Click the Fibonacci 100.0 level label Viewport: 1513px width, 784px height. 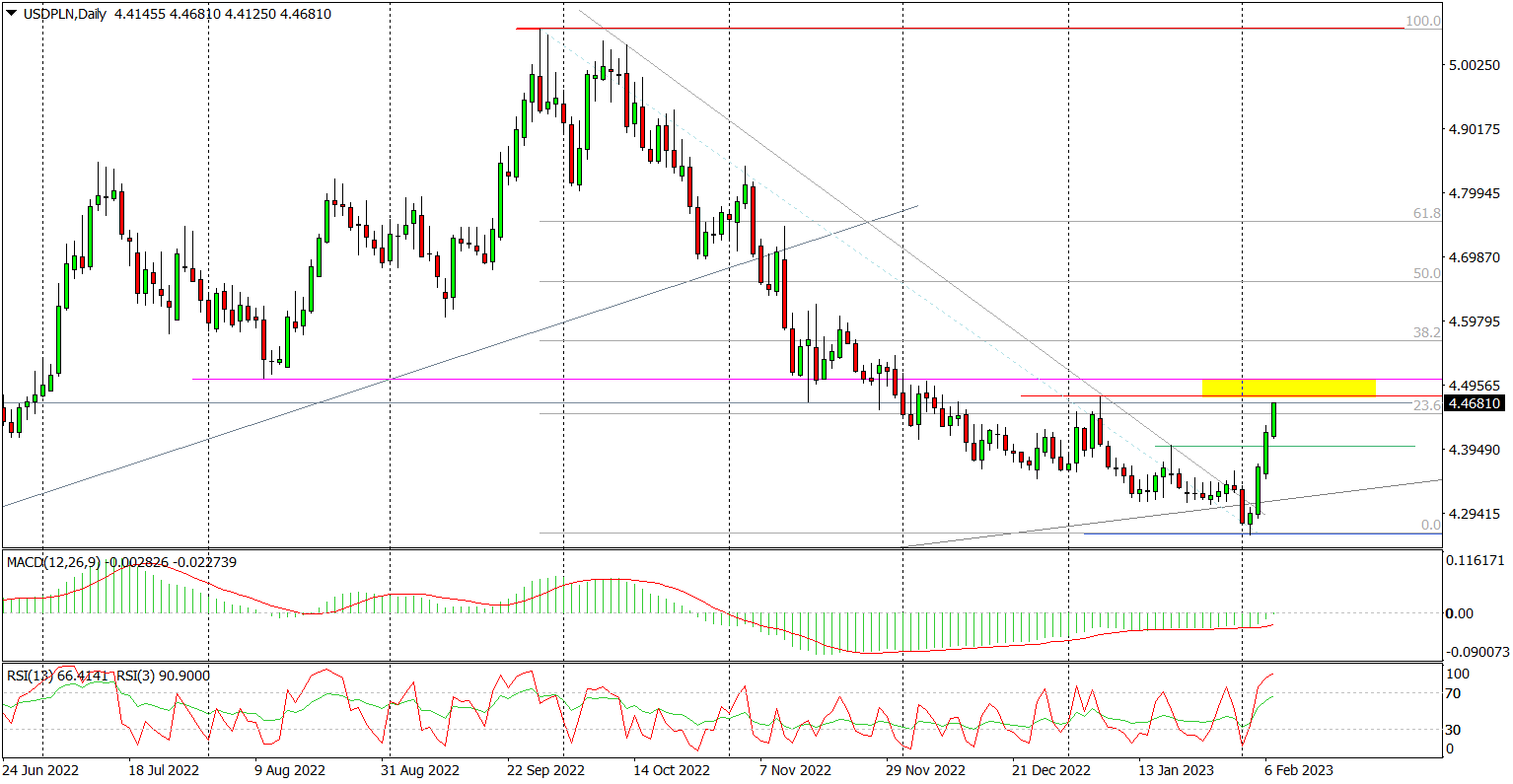click(x=1422, y=21)
